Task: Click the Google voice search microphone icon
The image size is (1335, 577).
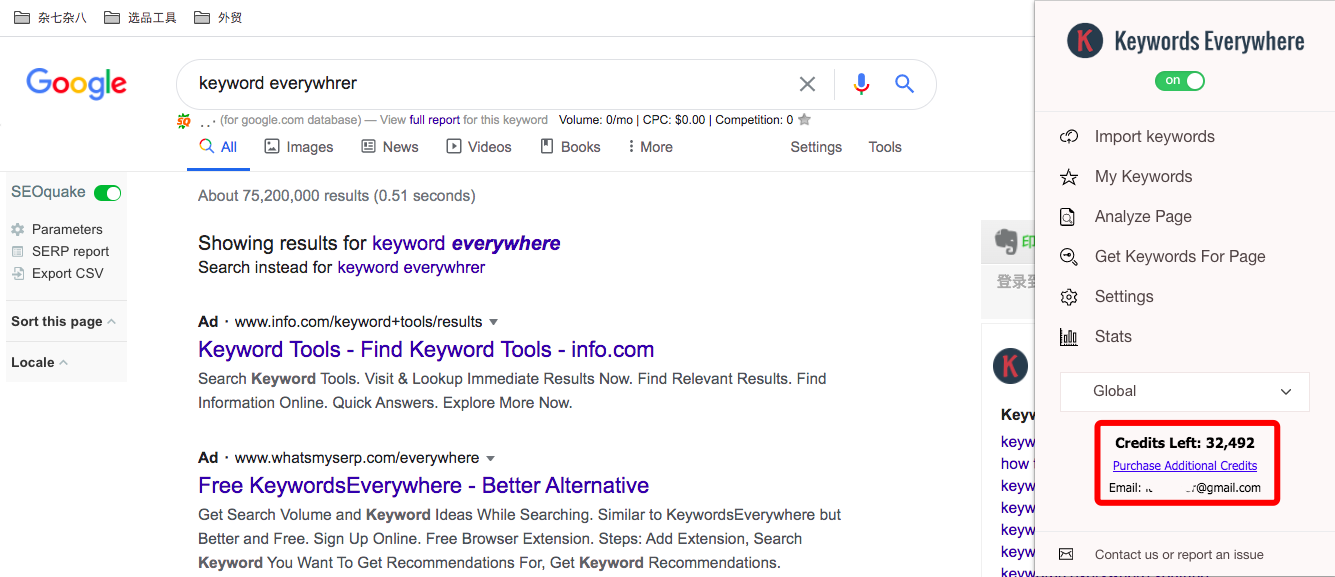Action: click(861, 84)
